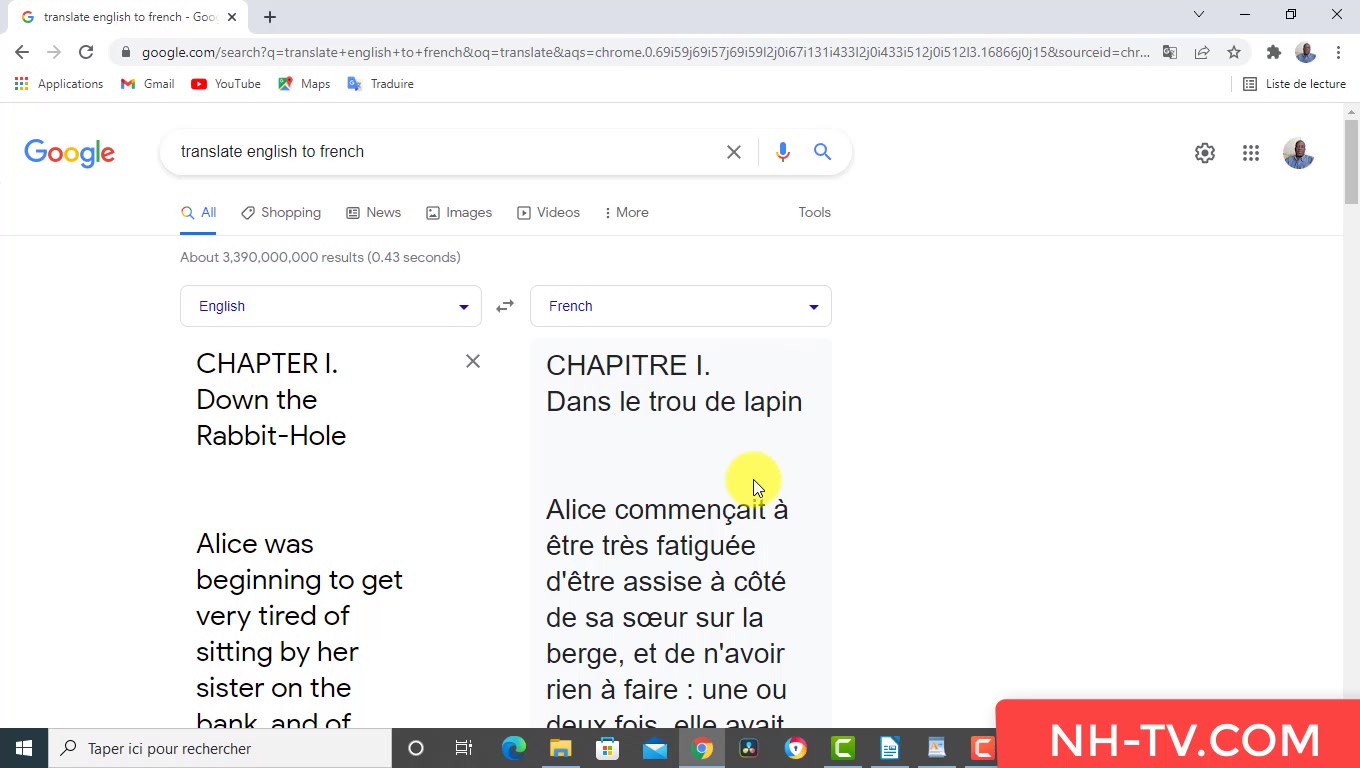
Task: Open search Tools
Action: (815, 213)
